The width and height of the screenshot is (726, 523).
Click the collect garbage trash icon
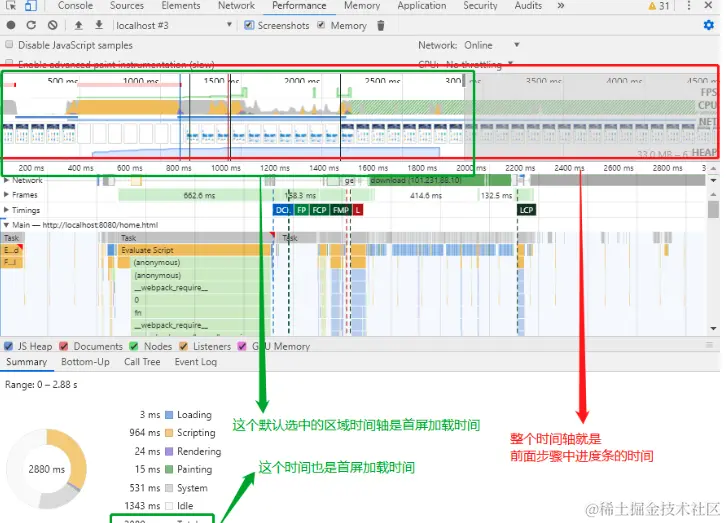coord(381,26)
